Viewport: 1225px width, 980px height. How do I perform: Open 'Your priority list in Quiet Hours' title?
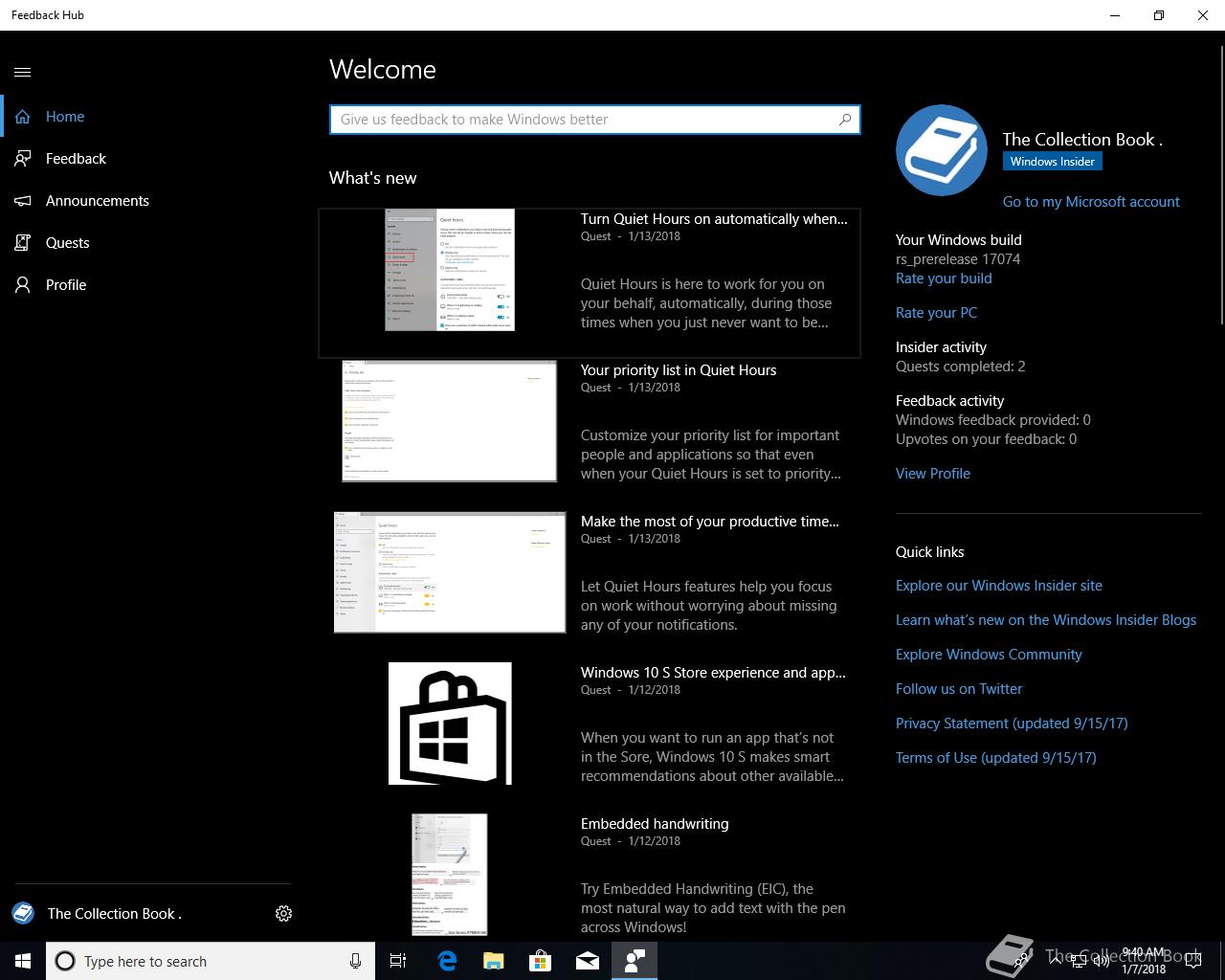679,370
